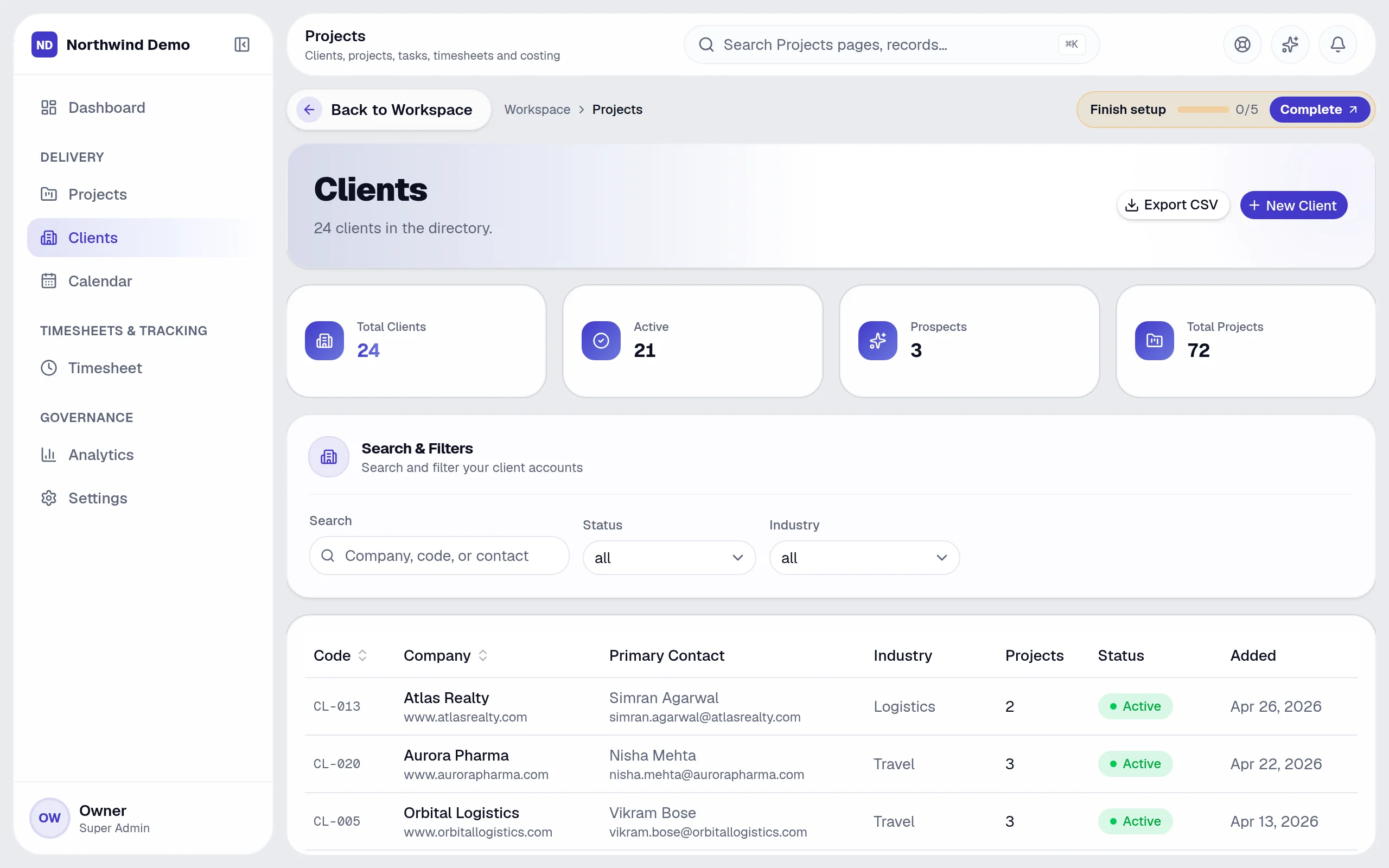Click the Workspace breadcrumb link
The width and height of the screenshot is (1389, 868).
click(537, 109)
